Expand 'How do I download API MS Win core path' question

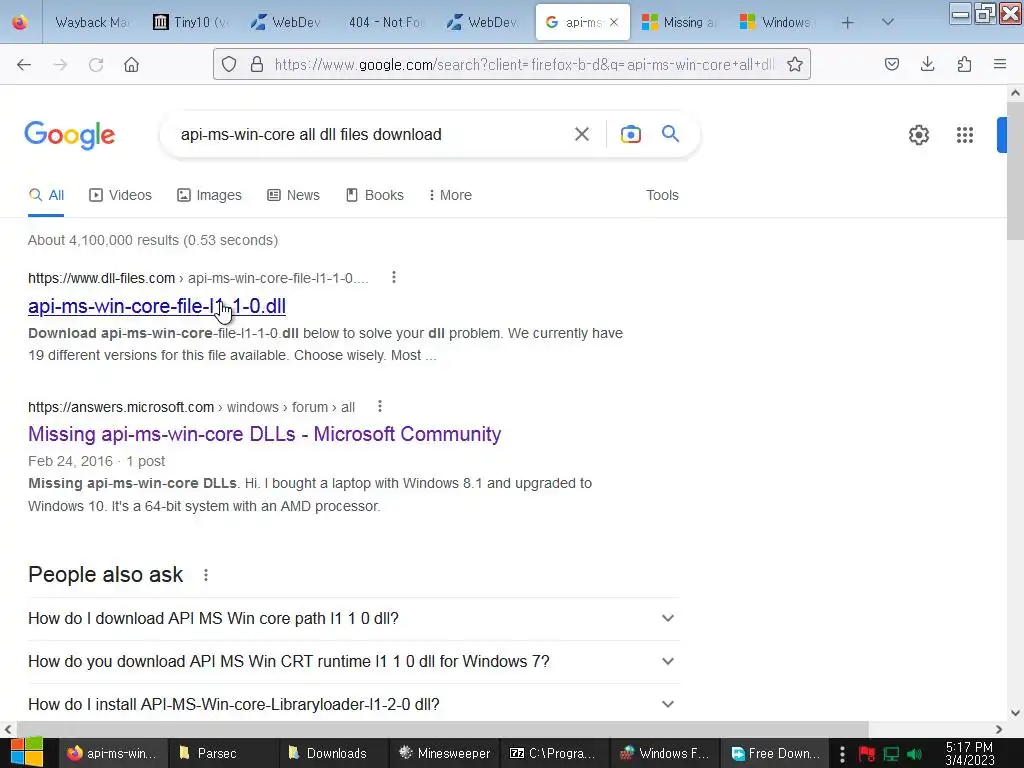[353, 618]
